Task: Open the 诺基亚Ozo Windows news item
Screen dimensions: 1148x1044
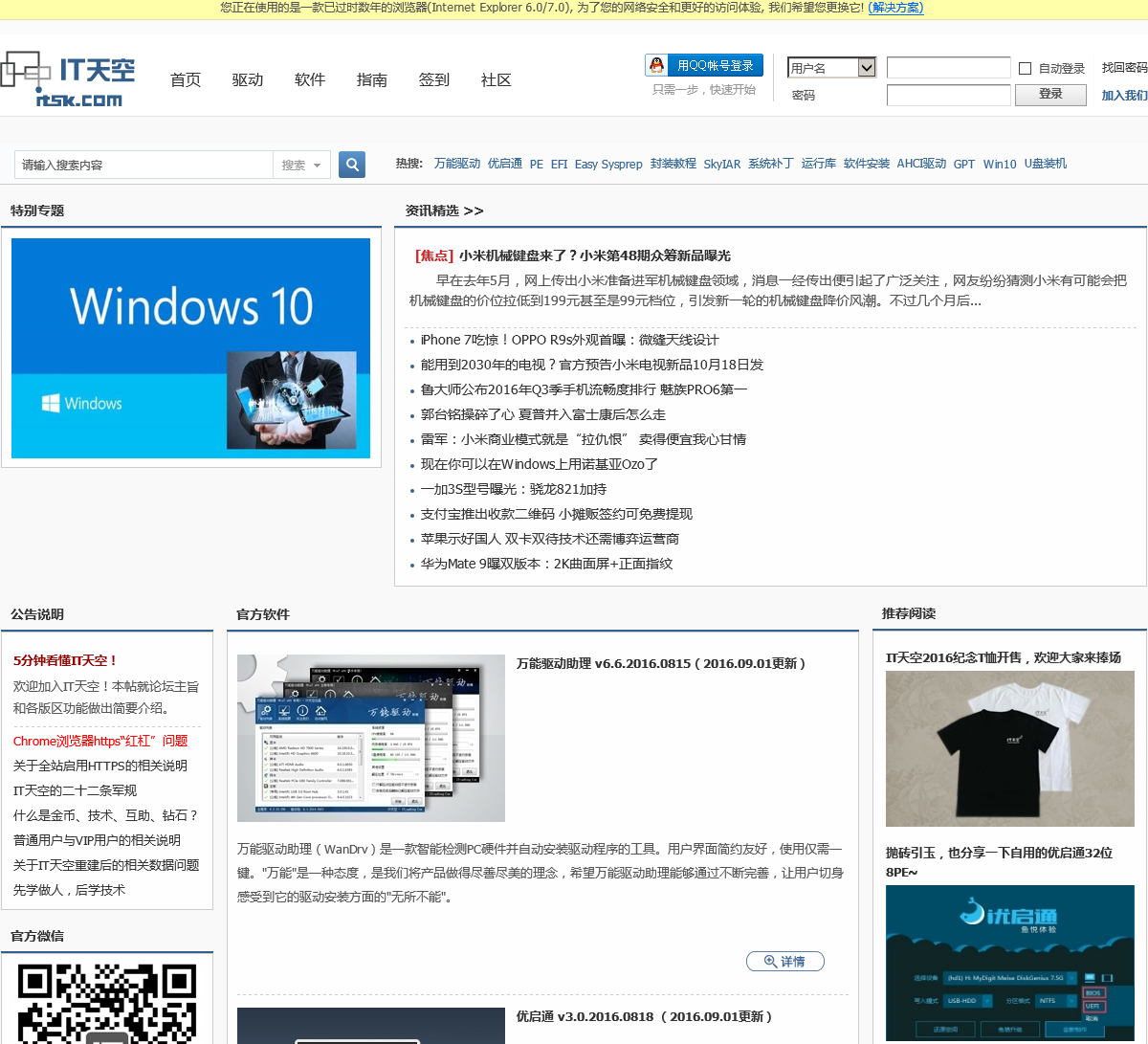Action: pos(540,464)
